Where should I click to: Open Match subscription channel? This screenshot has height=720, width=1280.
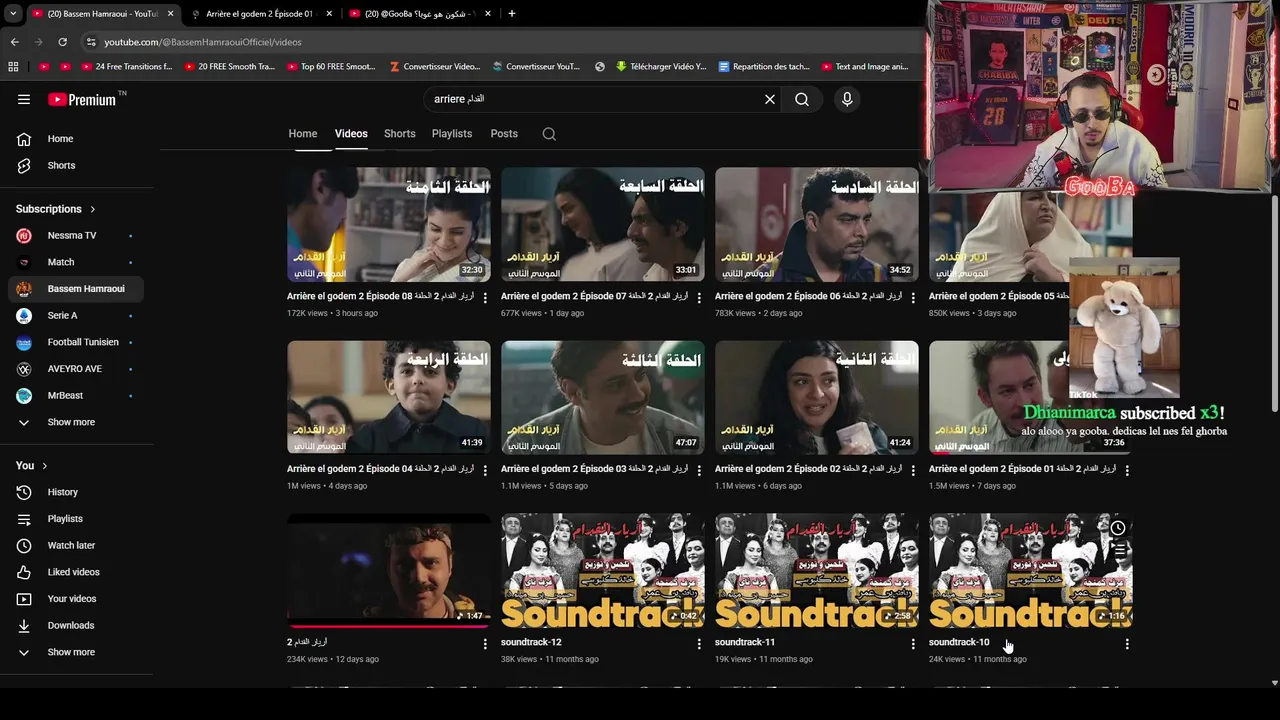point(76,262)
